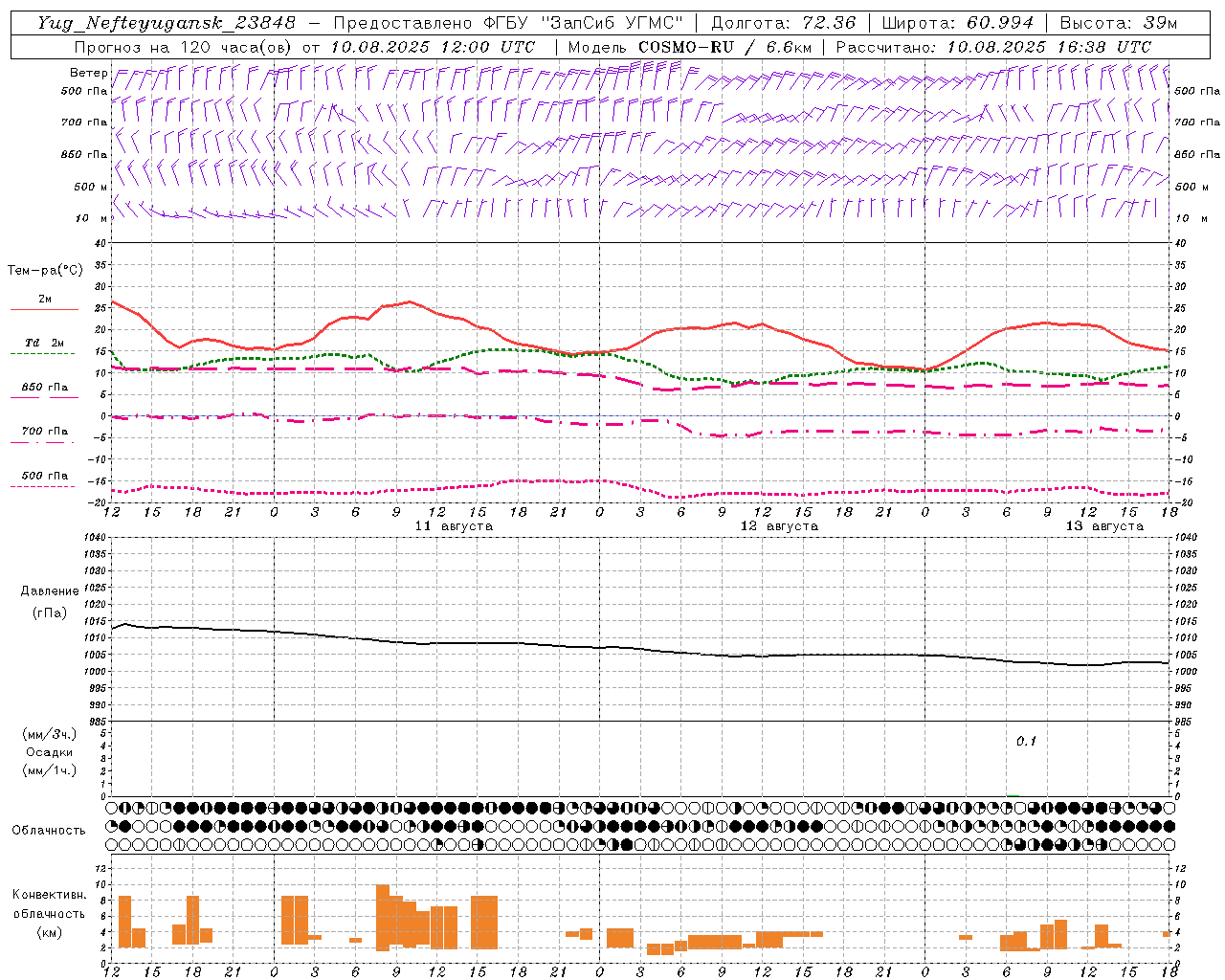The height and width of the screenshot is (980, 1225).
Task: Click the Тем-ра(°C) panel label
Action: (45, 271)
